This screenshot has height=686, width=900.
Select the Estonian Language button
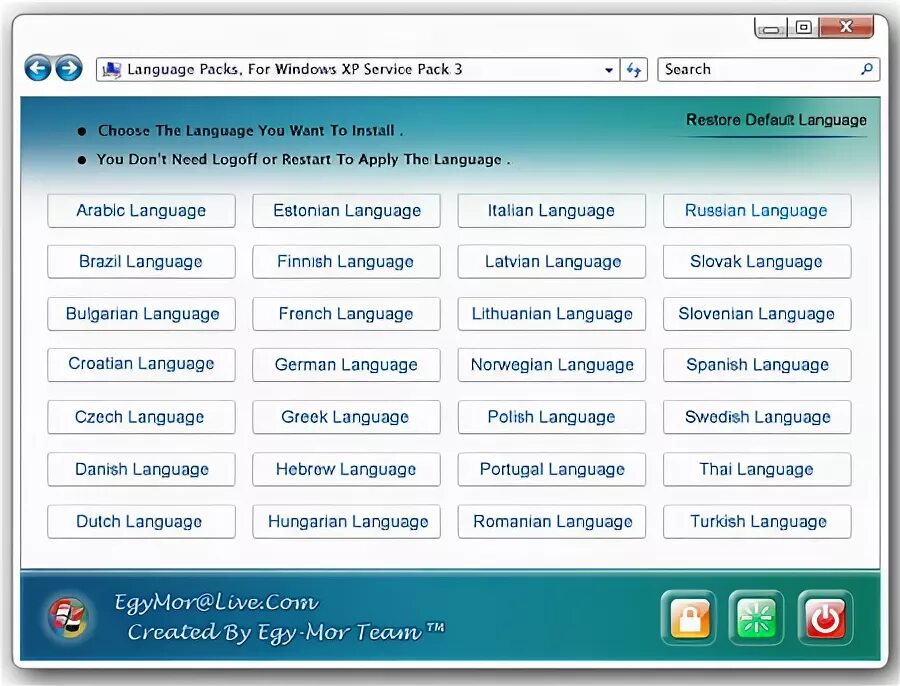tap(347, 211)
